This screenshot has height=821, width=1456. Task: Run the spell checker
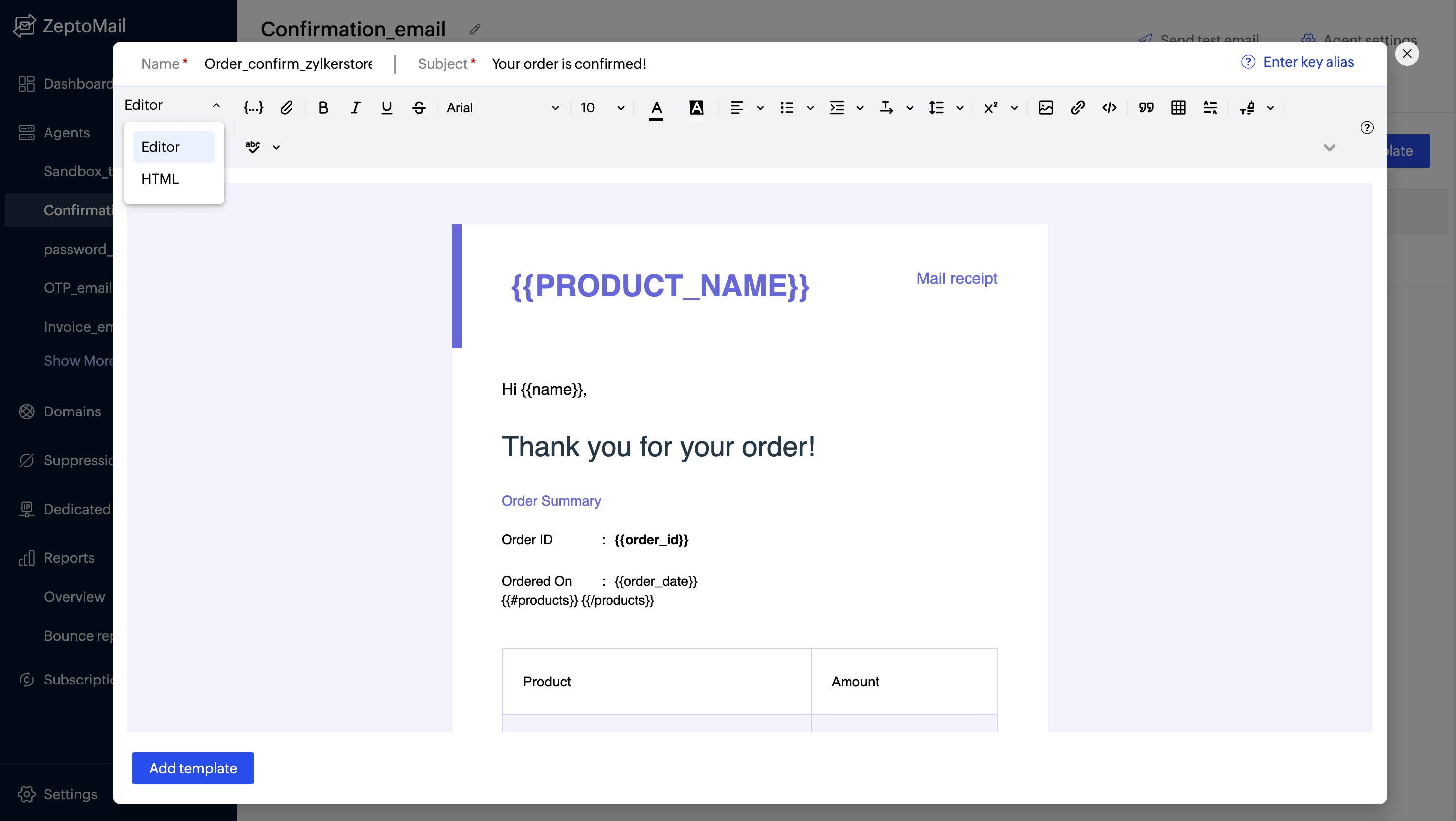[252, 146]
